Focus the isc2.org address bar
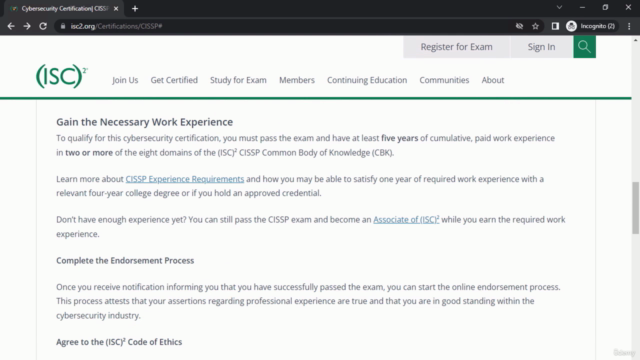 (x=286, y=26)
